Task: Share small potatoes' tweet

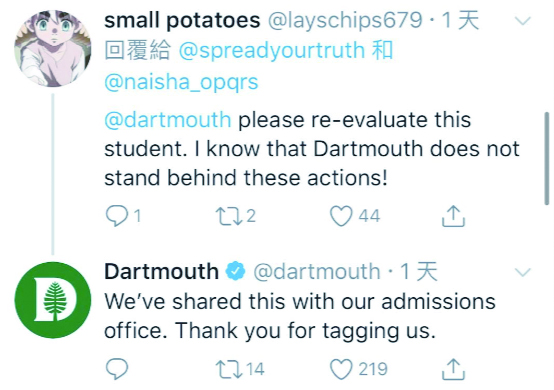Action: (453, 216)
